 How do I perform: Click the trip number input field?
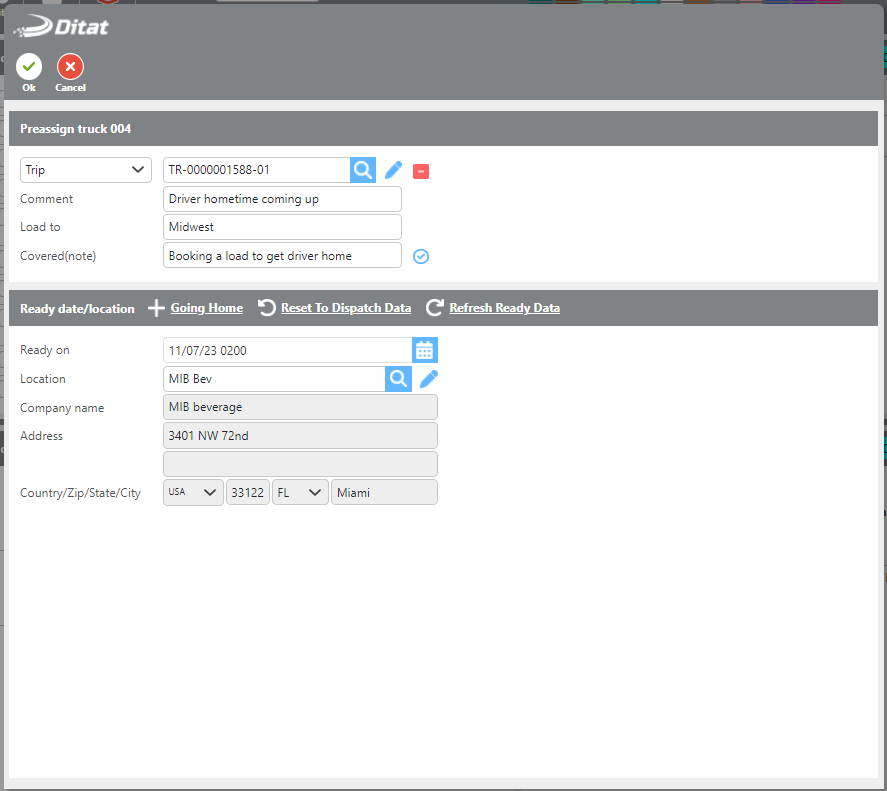tap(256, 170)
